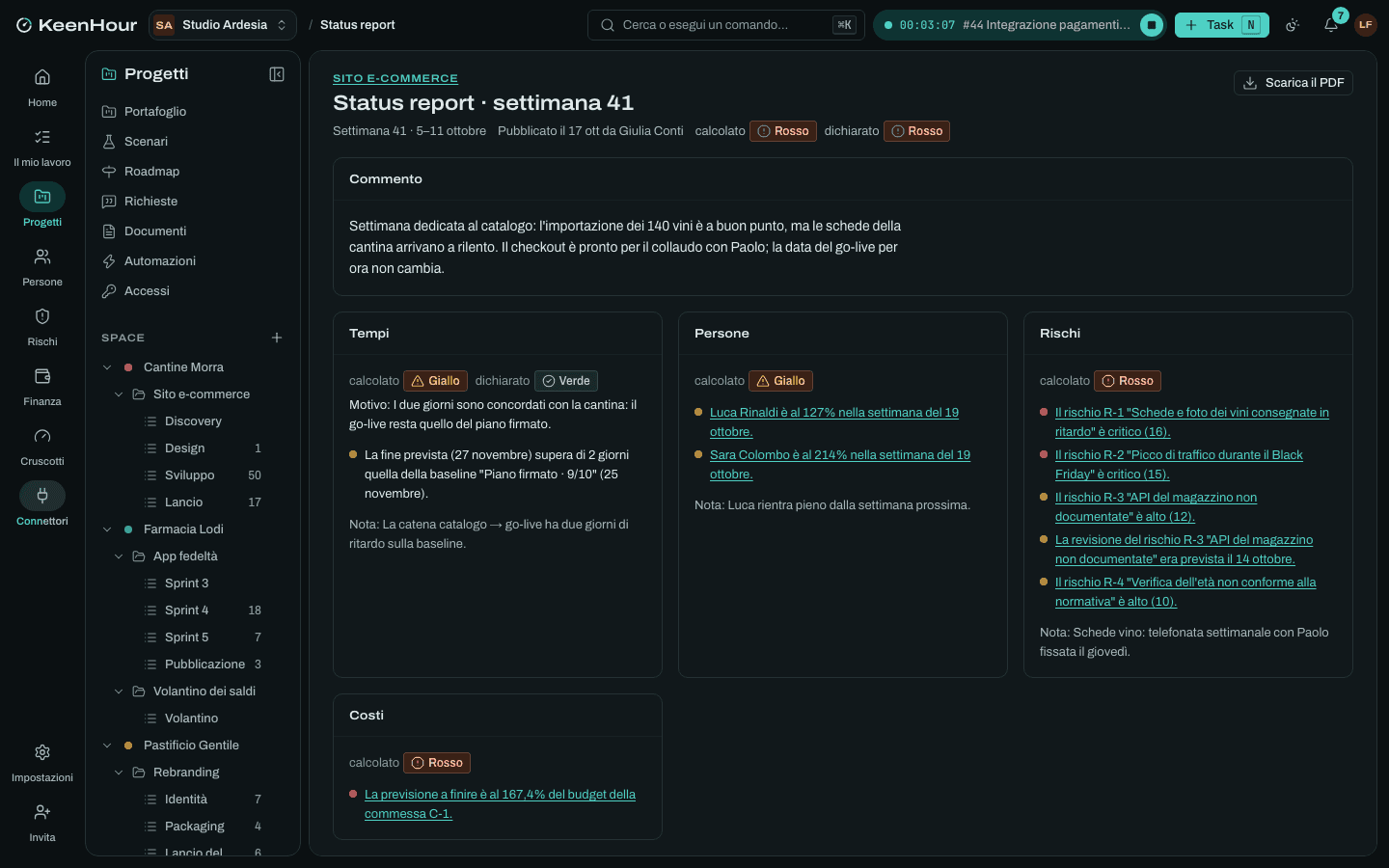Switch workspace via Studio Ardesia dropdown
The height and width of the screenshot is (868, 1389).
click(x=222, y=25)
